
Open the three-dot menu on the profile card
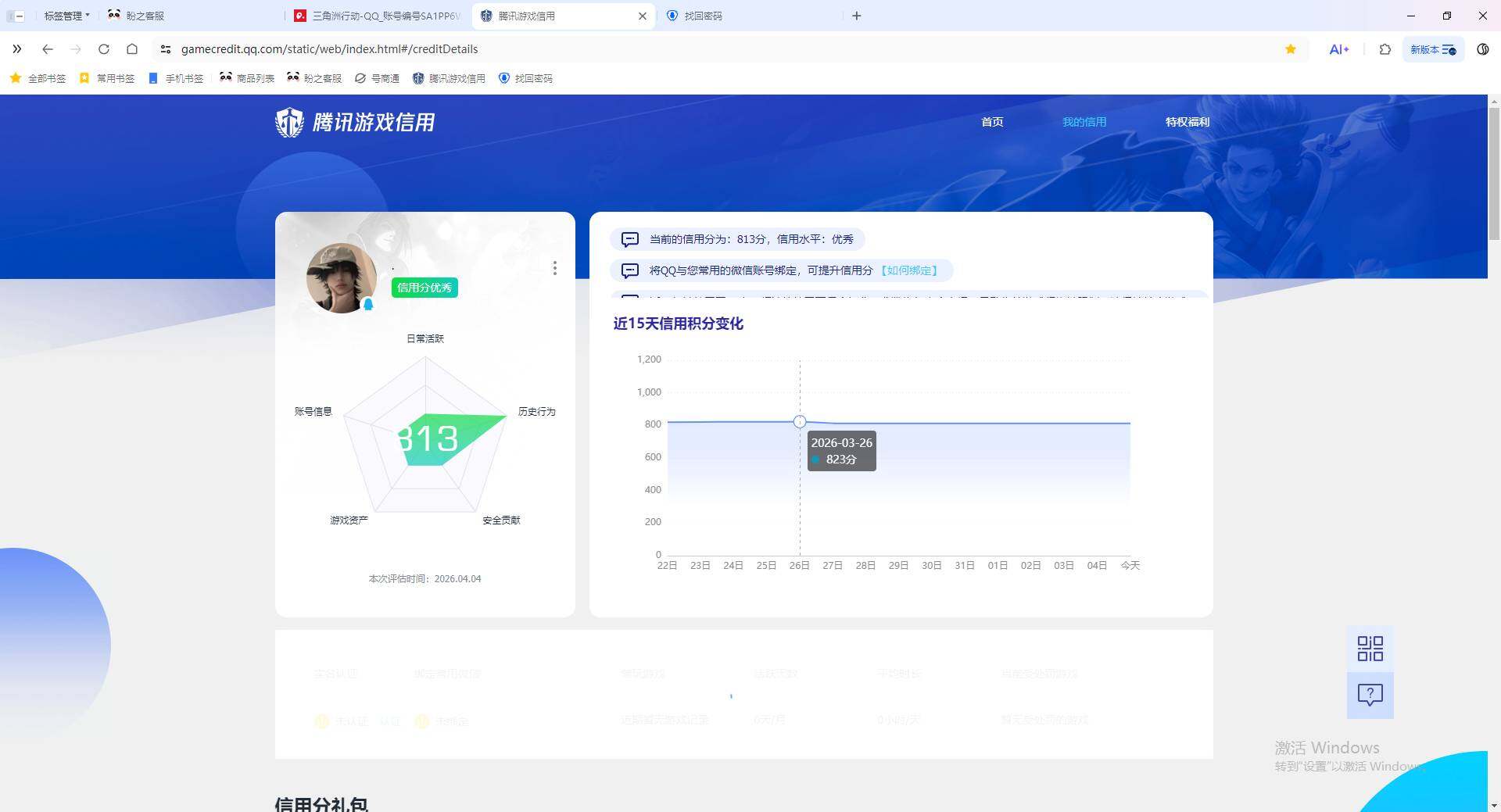555,268
